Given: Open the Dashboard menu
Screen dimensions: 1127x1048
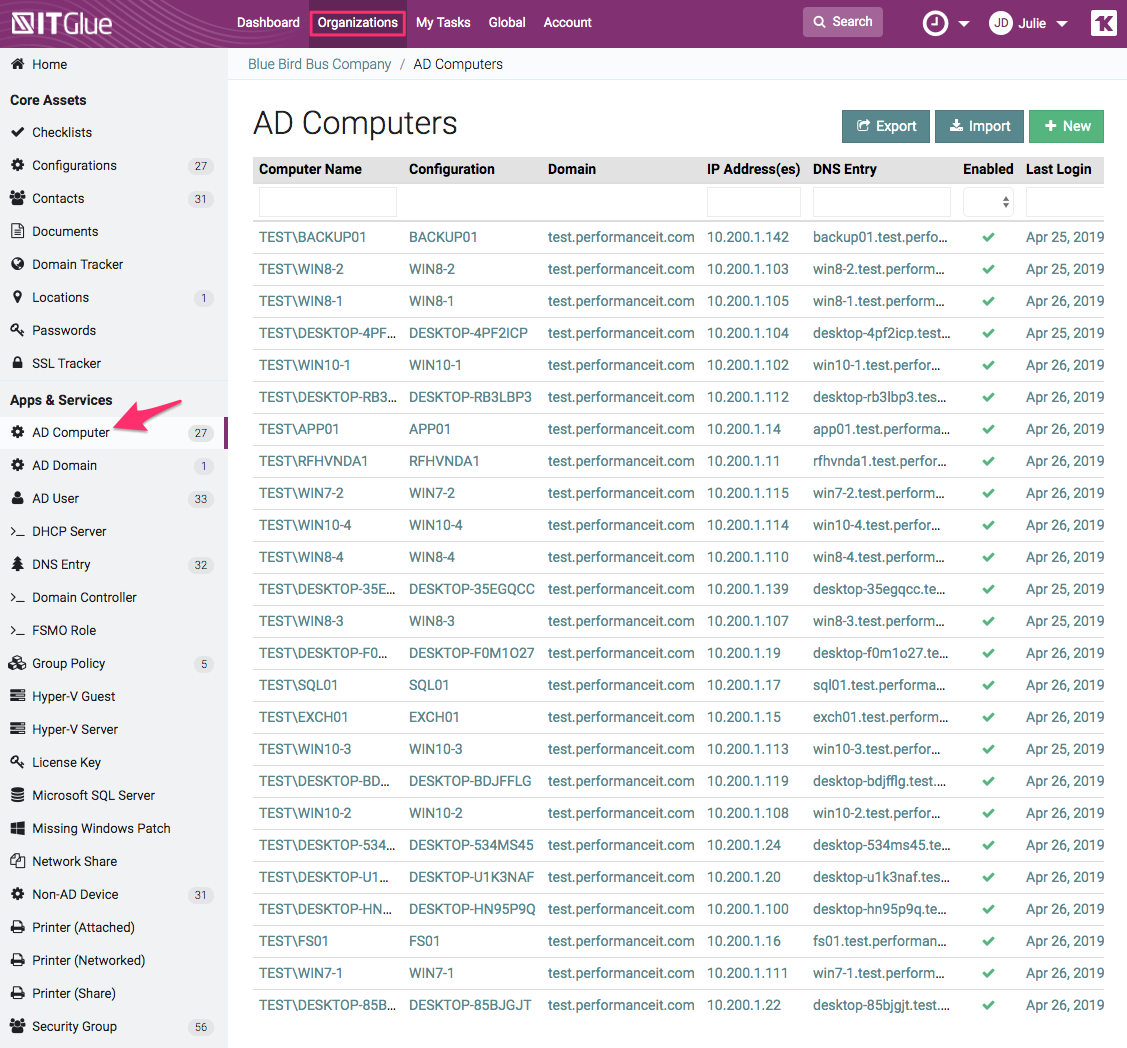Looking at the screenshot, I should pos(268,22).
